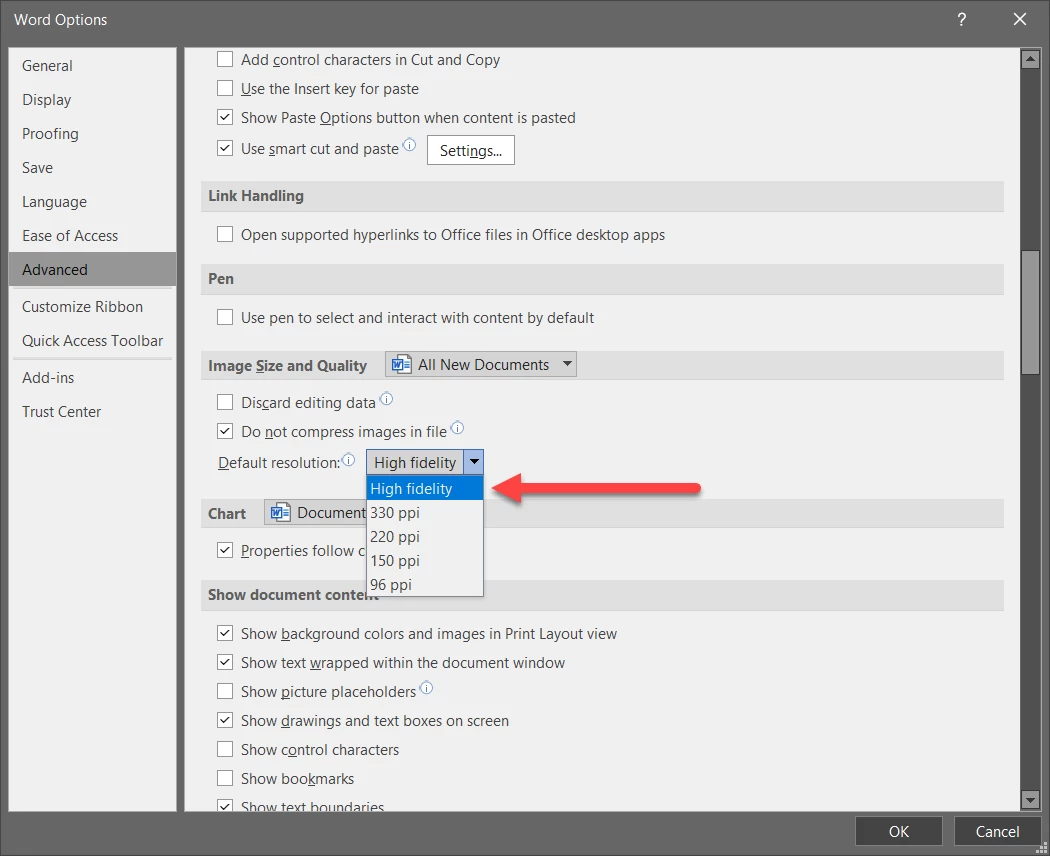The image size is (1050, 856).
Task: Click the Default resolution dropdown arrow
Action: point(473,462)
